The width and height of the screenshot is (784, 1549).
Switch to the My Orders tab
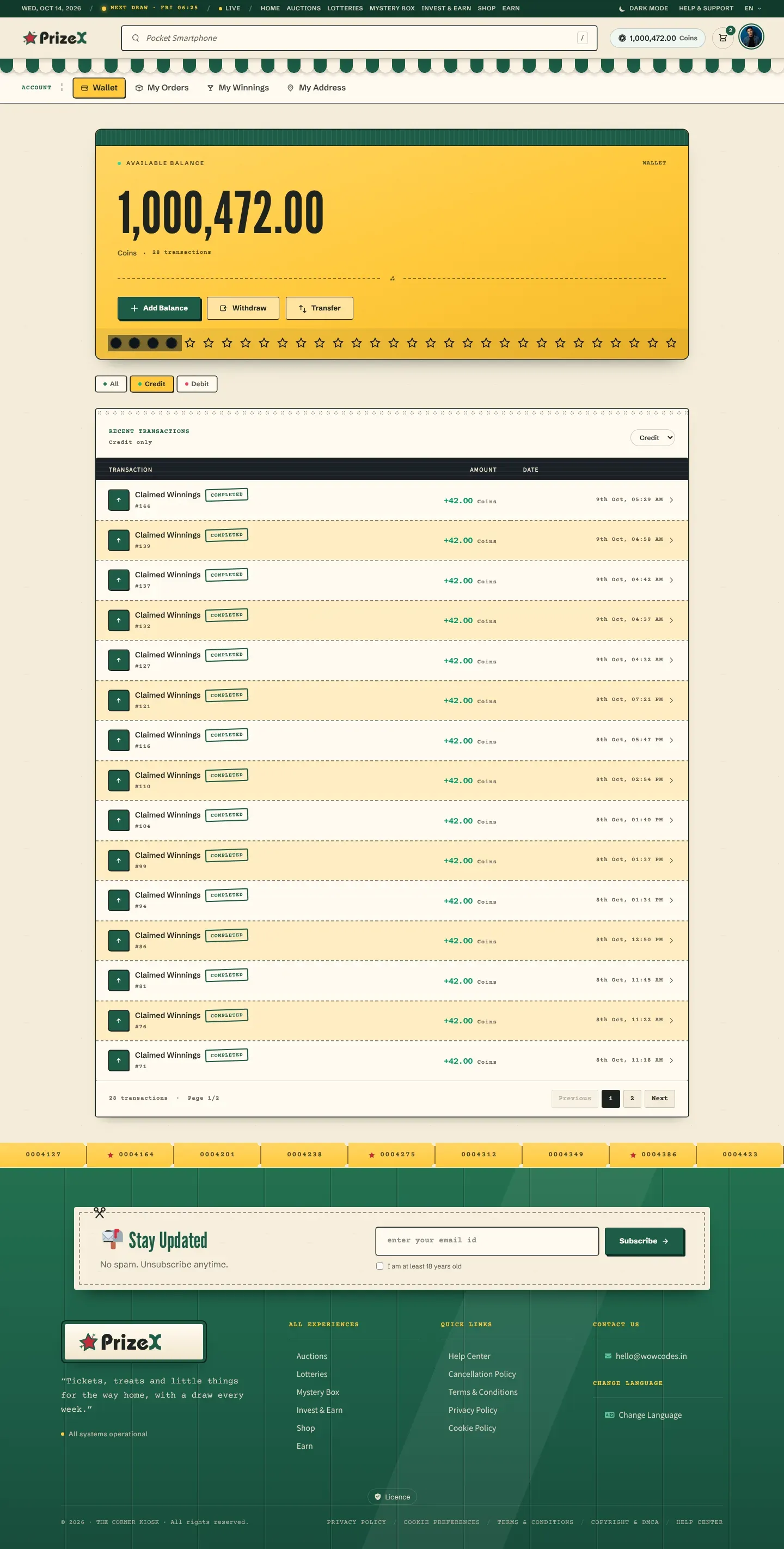(x=162, y=88)
